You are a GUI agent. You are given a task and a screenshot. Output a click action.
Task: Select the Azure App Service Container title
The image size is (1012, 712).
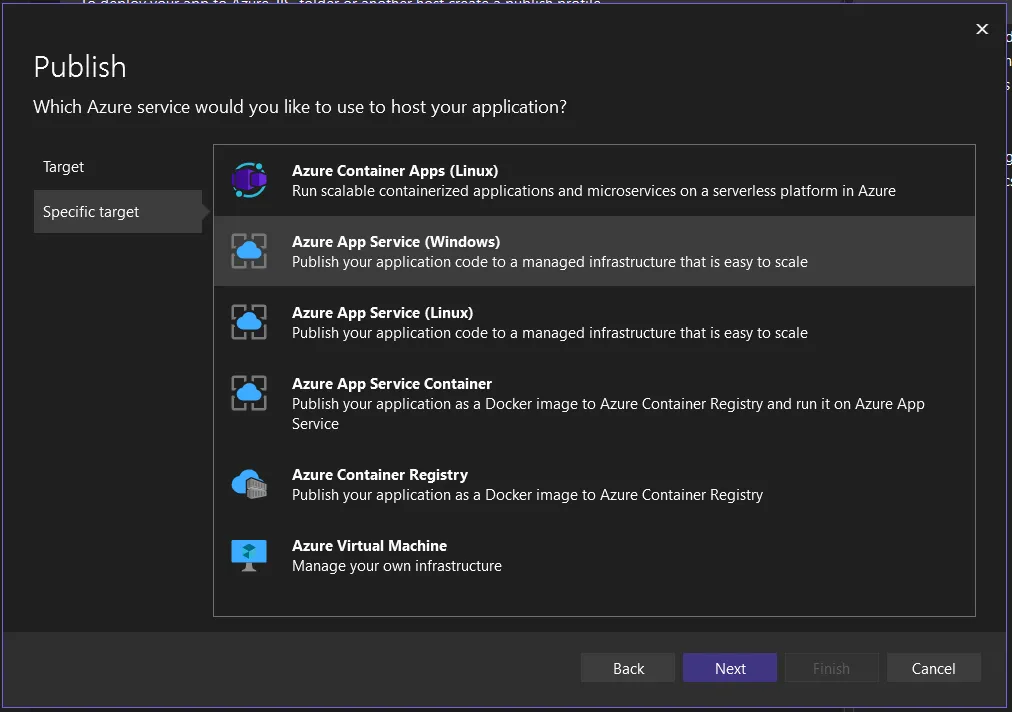pyautogui.click(x=392, y=383)
